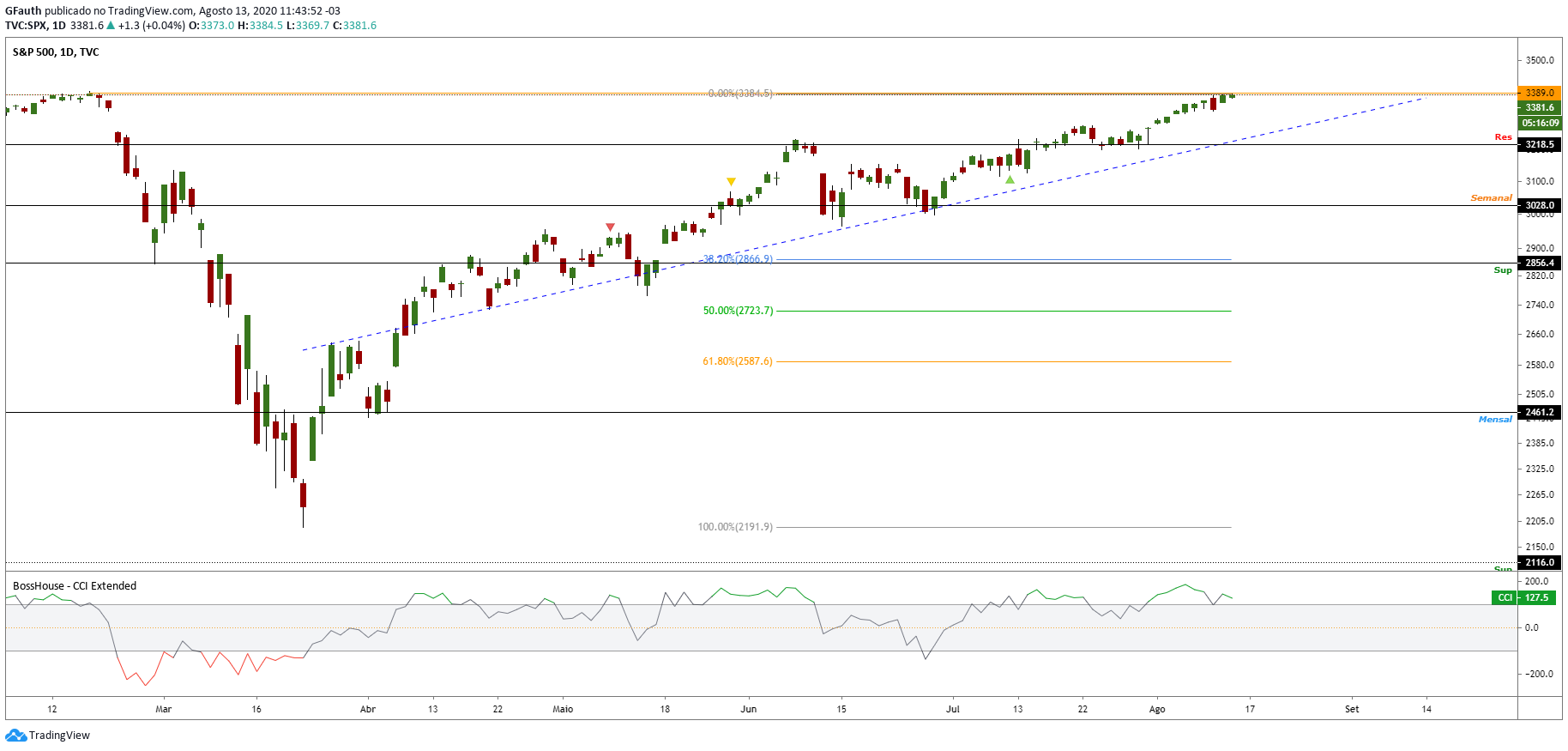The width and height of the screenshot is (1568, 751).
Task: Click the orange 3389.0 price label
Action: point(1540,93)
